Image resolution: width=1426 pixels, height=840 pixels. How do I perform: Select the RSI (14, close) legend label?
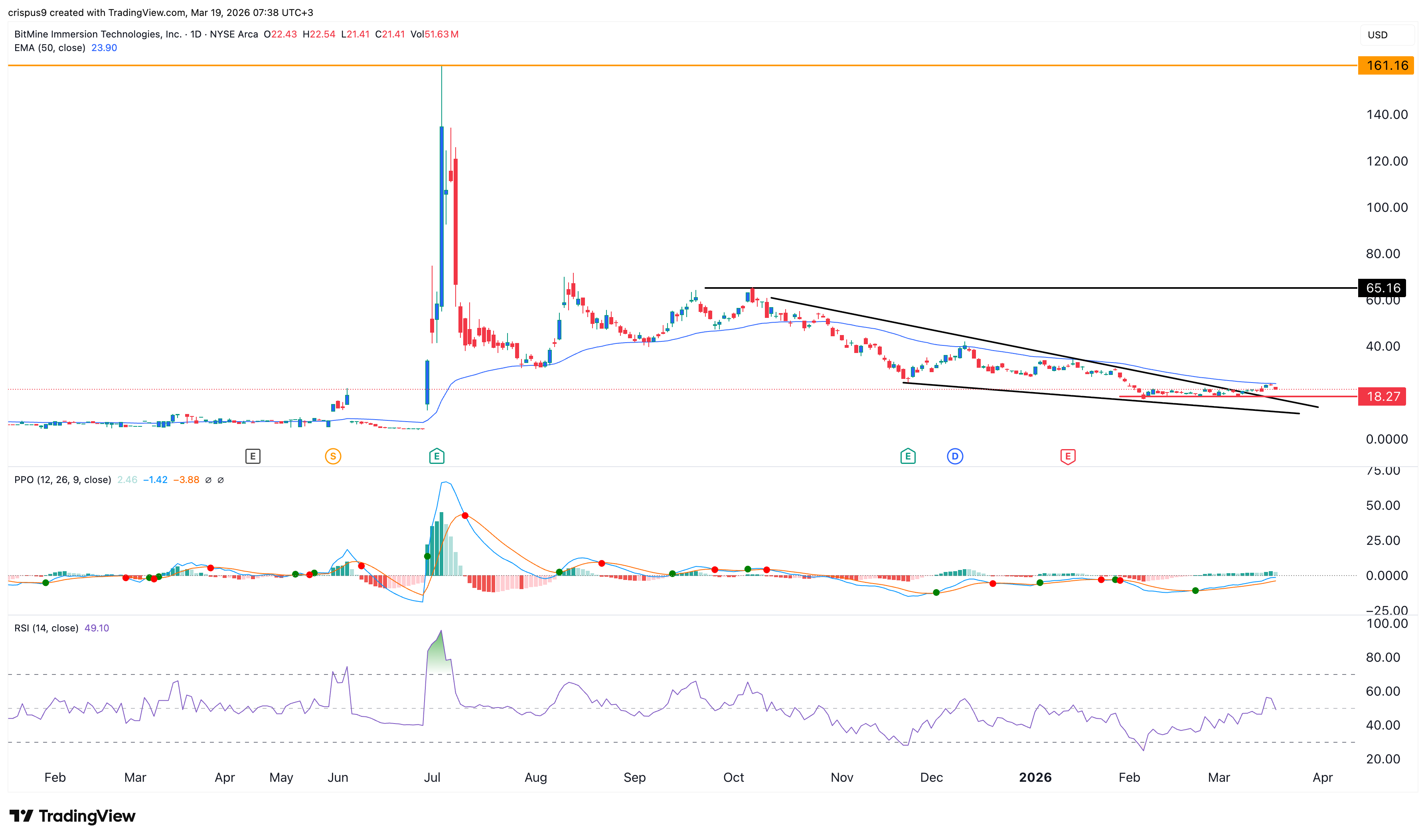[x=45, y=628]
